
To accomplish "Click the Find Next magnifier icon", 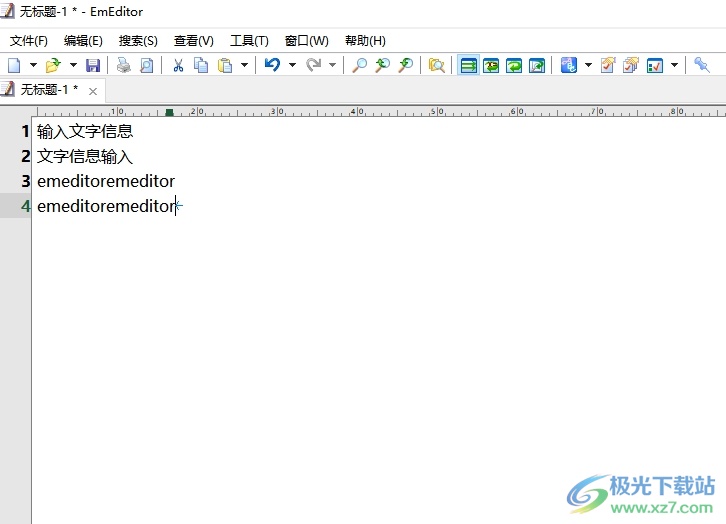I will click(406, 65).
